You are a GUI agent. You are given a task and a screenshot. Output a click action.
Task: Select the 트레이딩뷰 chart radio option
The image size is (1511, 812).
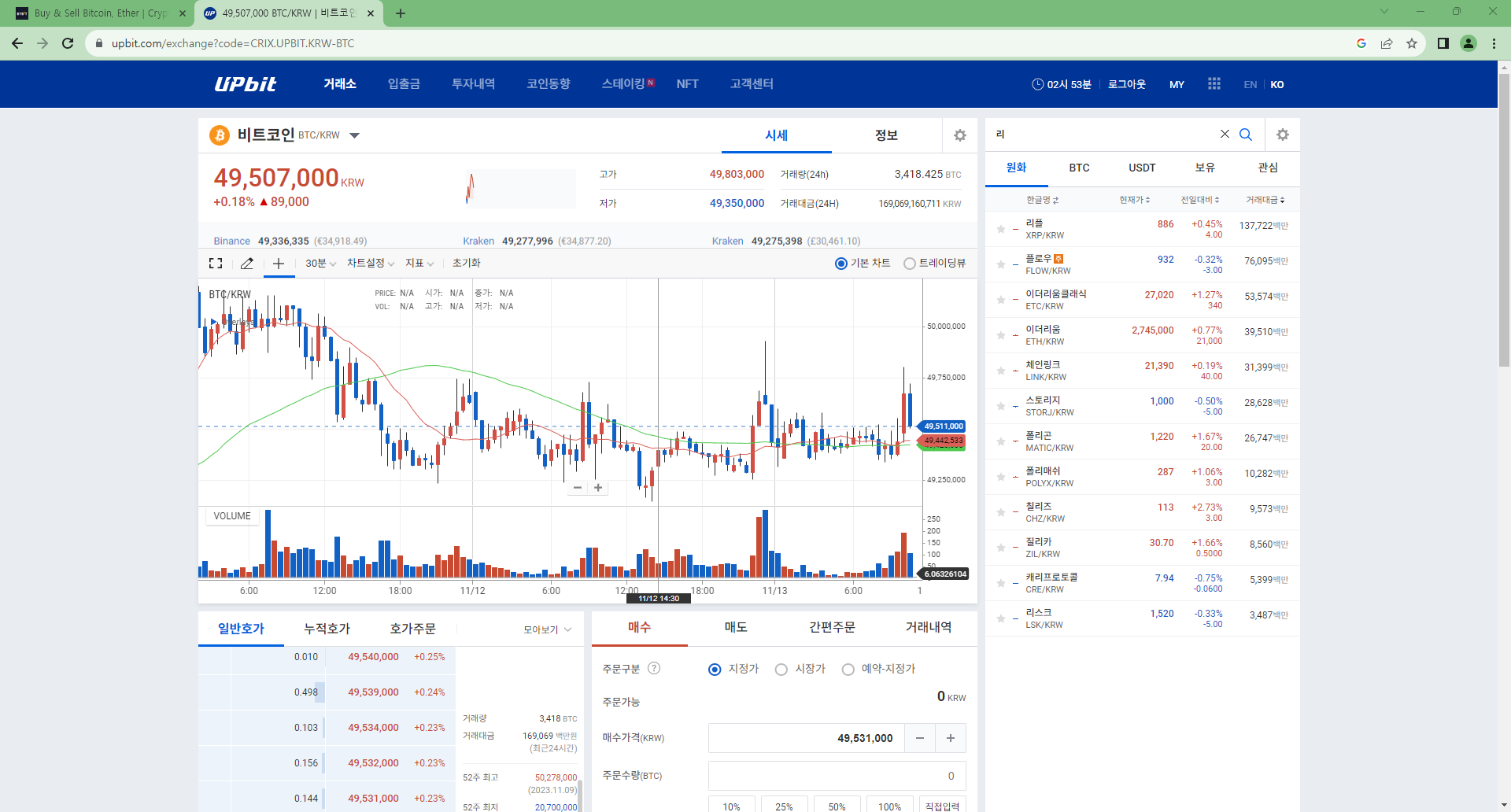(x=910, y=264)
